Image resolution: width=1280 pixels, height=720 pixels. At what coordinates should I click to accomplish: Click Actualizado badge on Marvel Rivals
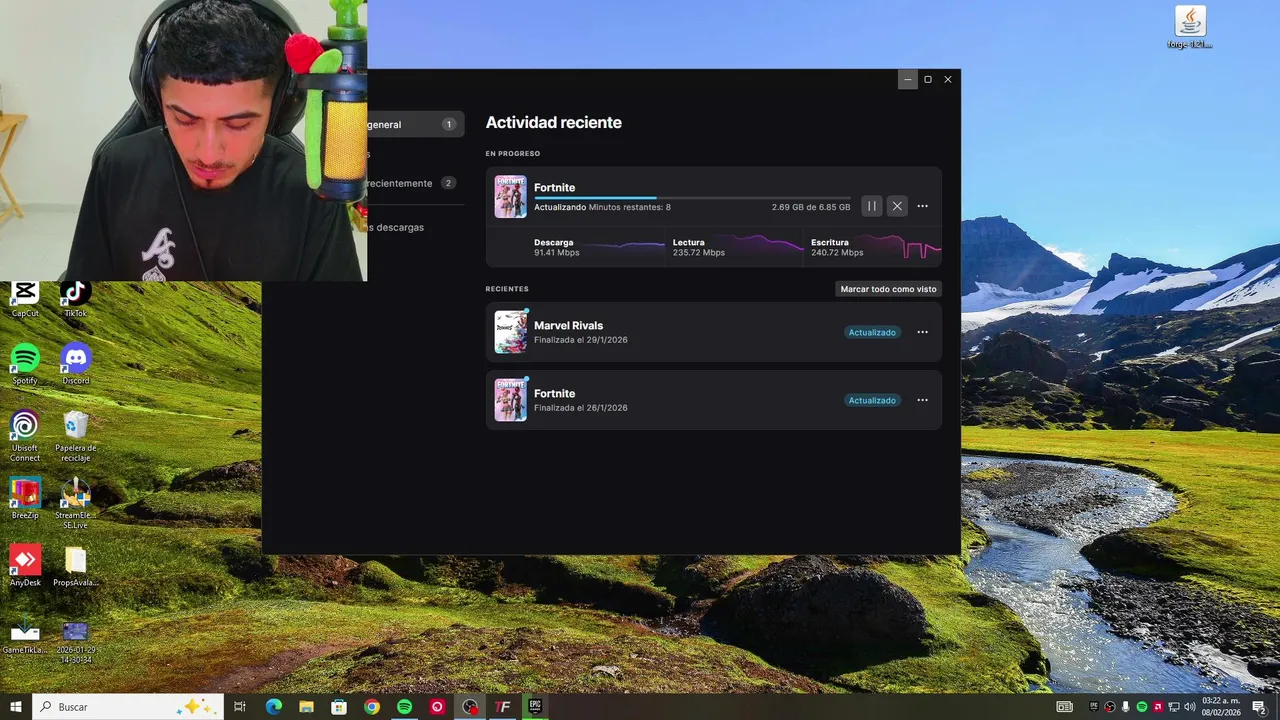coord(872,332)
